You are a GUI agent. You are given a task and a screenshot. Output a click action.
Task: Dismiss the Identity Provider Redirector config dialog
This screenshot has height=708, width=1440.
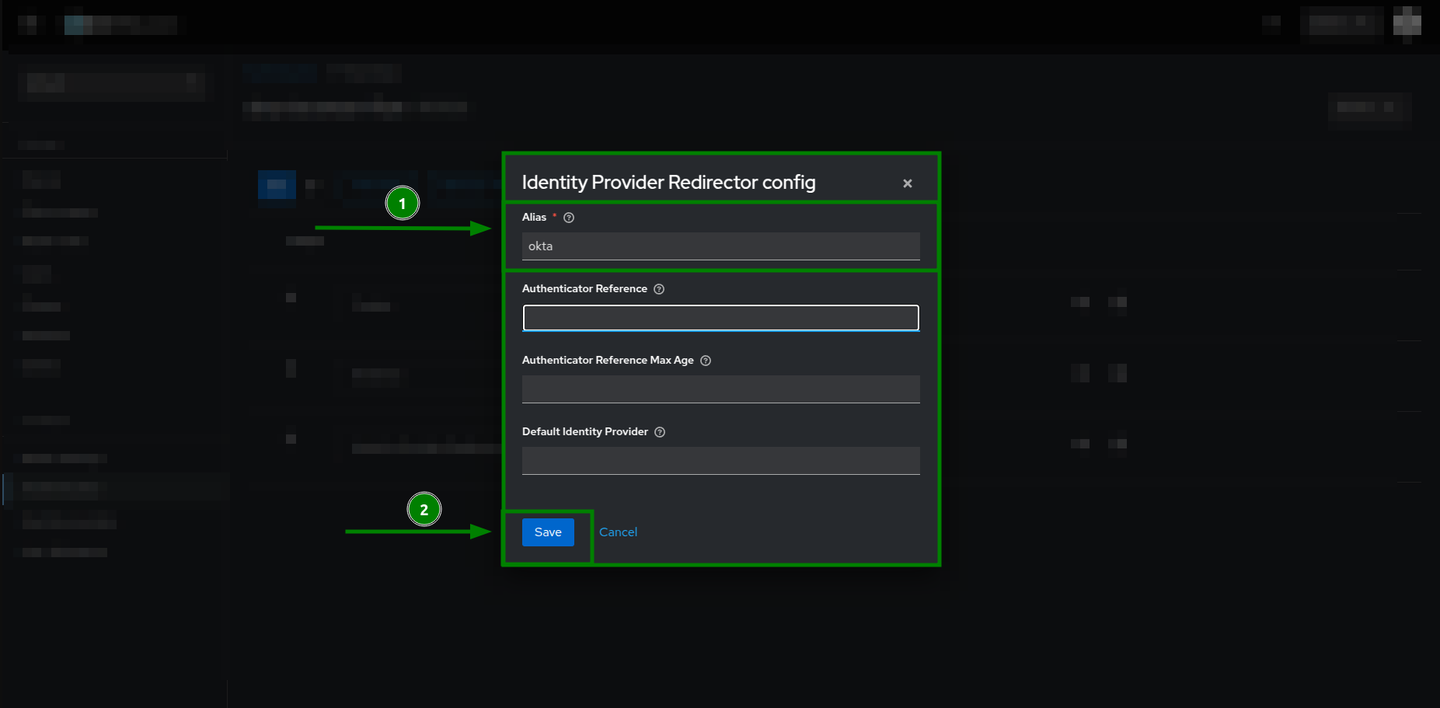coord(907,183)
